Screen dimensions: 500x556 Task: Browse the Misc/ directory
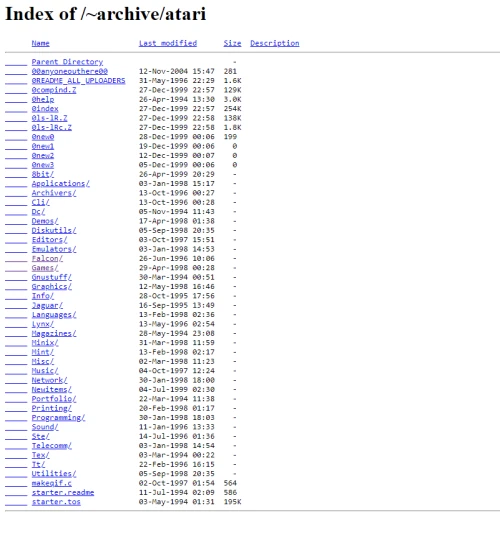[43, 362]
